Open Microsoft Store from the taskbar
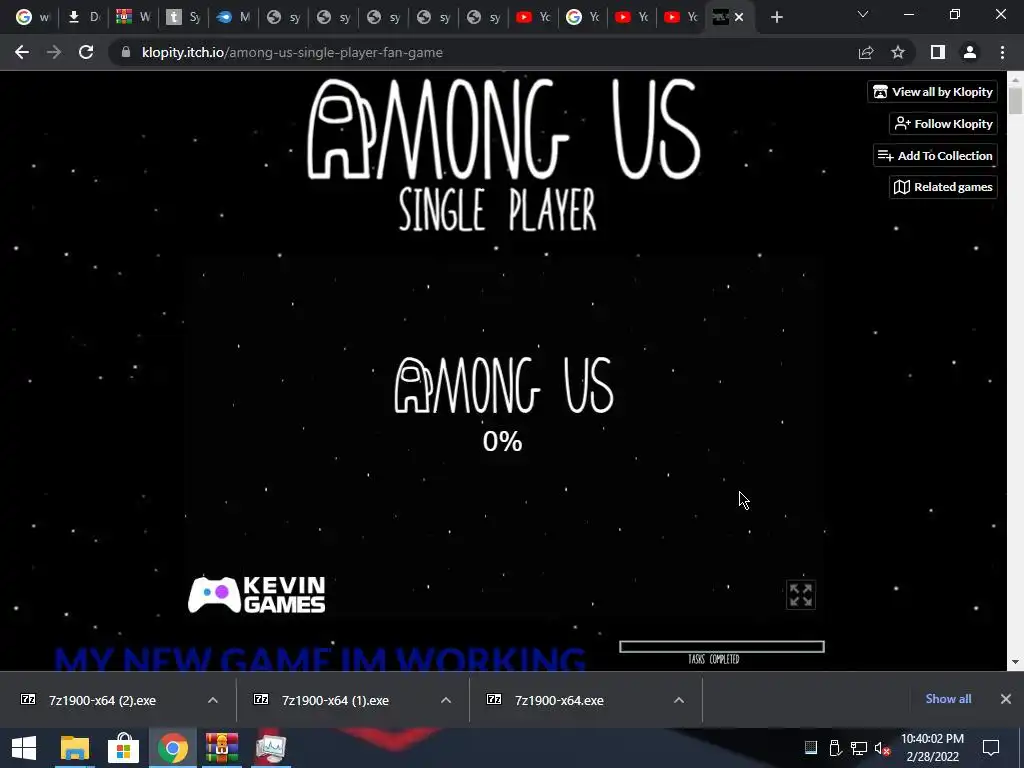 point(123,748)
